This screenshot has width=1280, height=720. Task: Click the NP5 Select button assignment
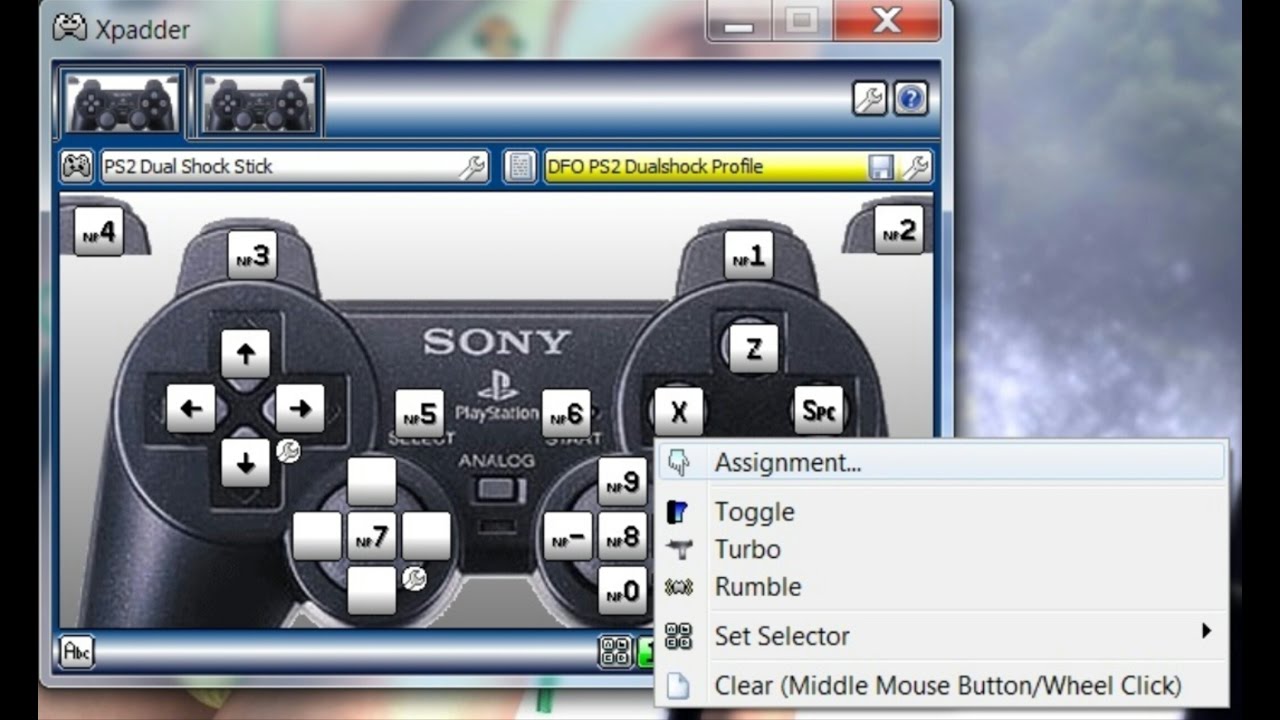(420, 413)
